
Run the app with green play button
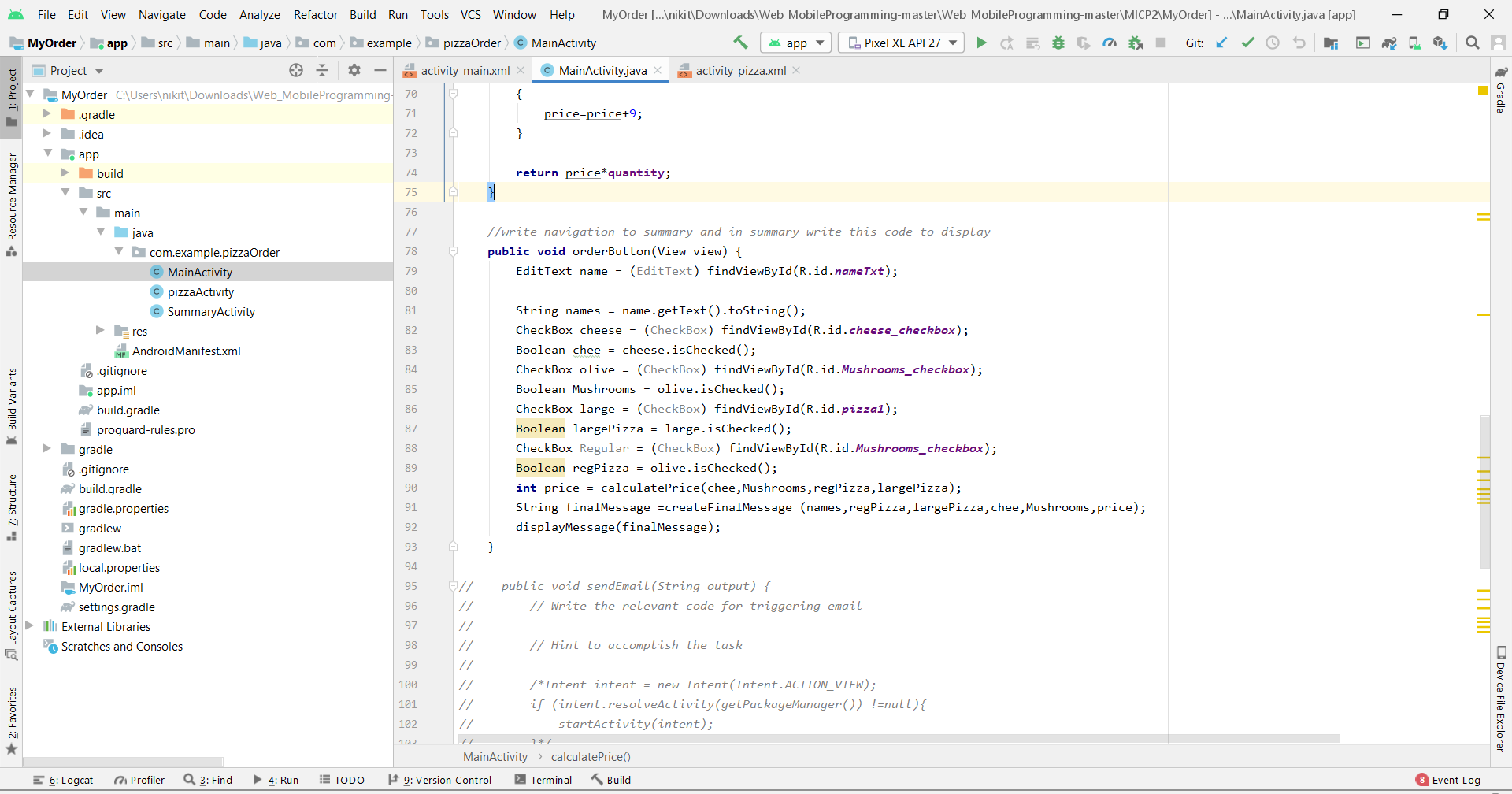[981, 43]
